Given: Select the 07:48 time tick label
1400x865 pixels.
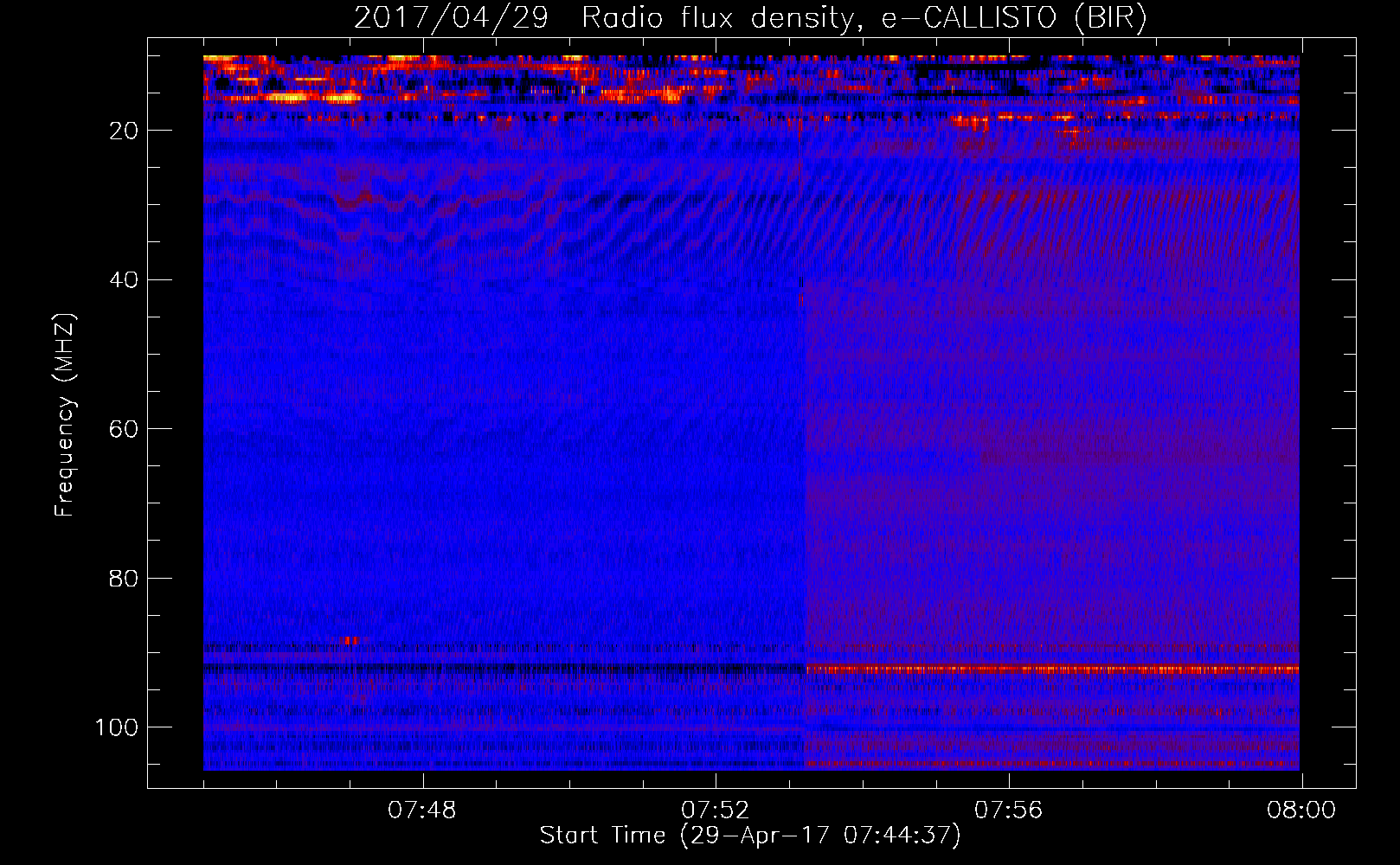Looking at the screenshot, I should click(x=422, y=811).
